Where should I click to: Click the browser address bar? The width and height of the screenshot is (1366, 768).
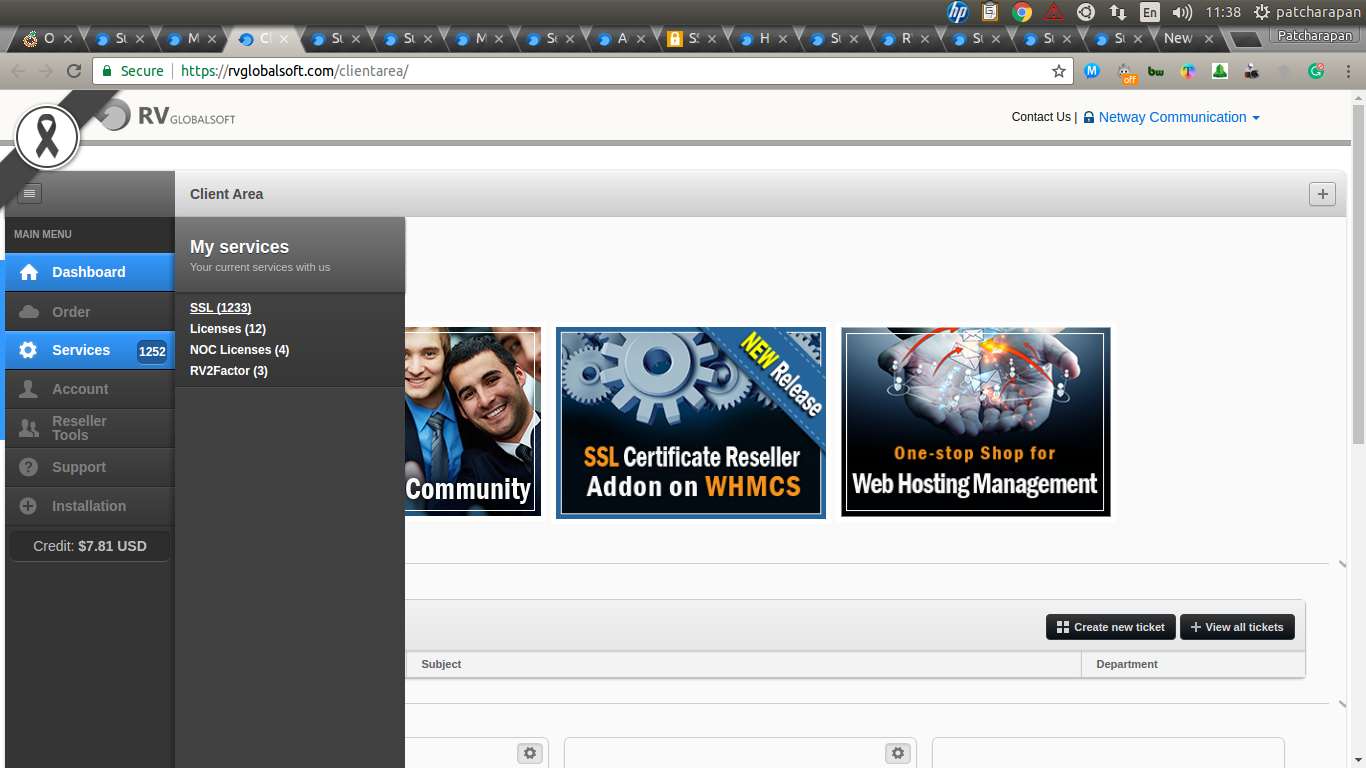click(x=600, y=71)
